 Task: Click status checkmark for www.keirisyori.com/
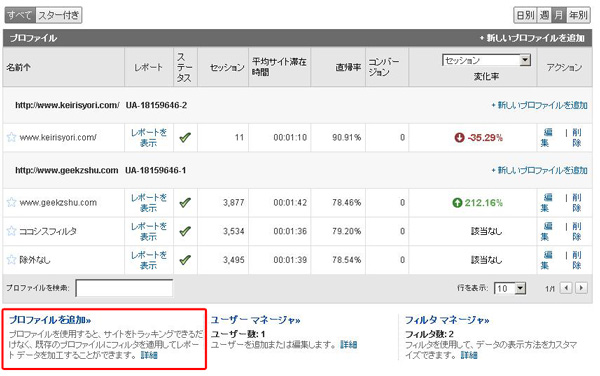point(185,137)
